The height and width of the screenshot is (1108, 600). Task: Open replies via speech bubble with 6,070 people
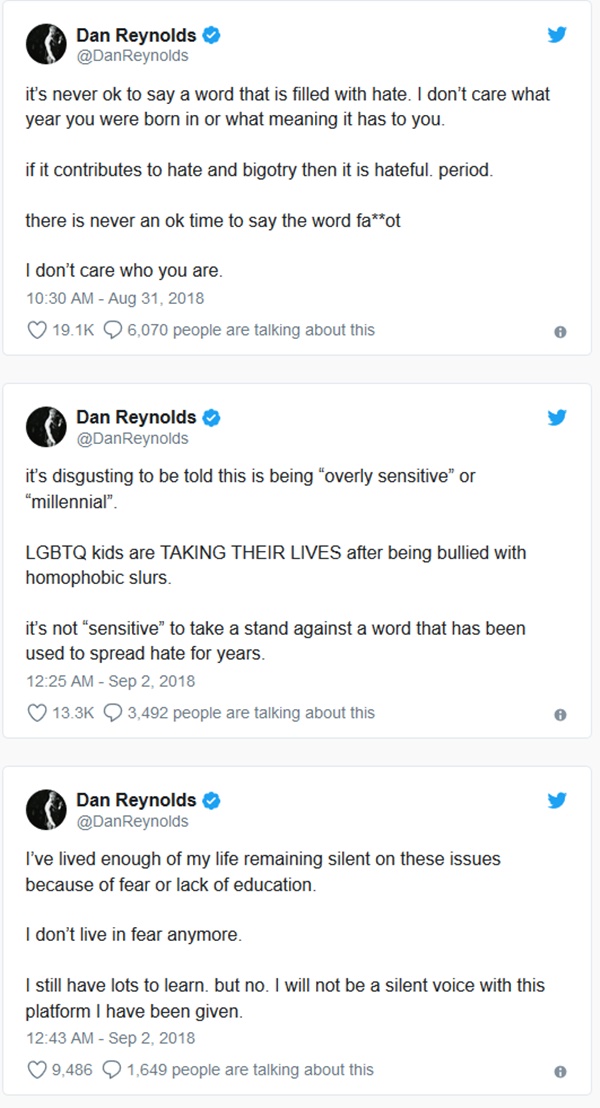(113, 330)
